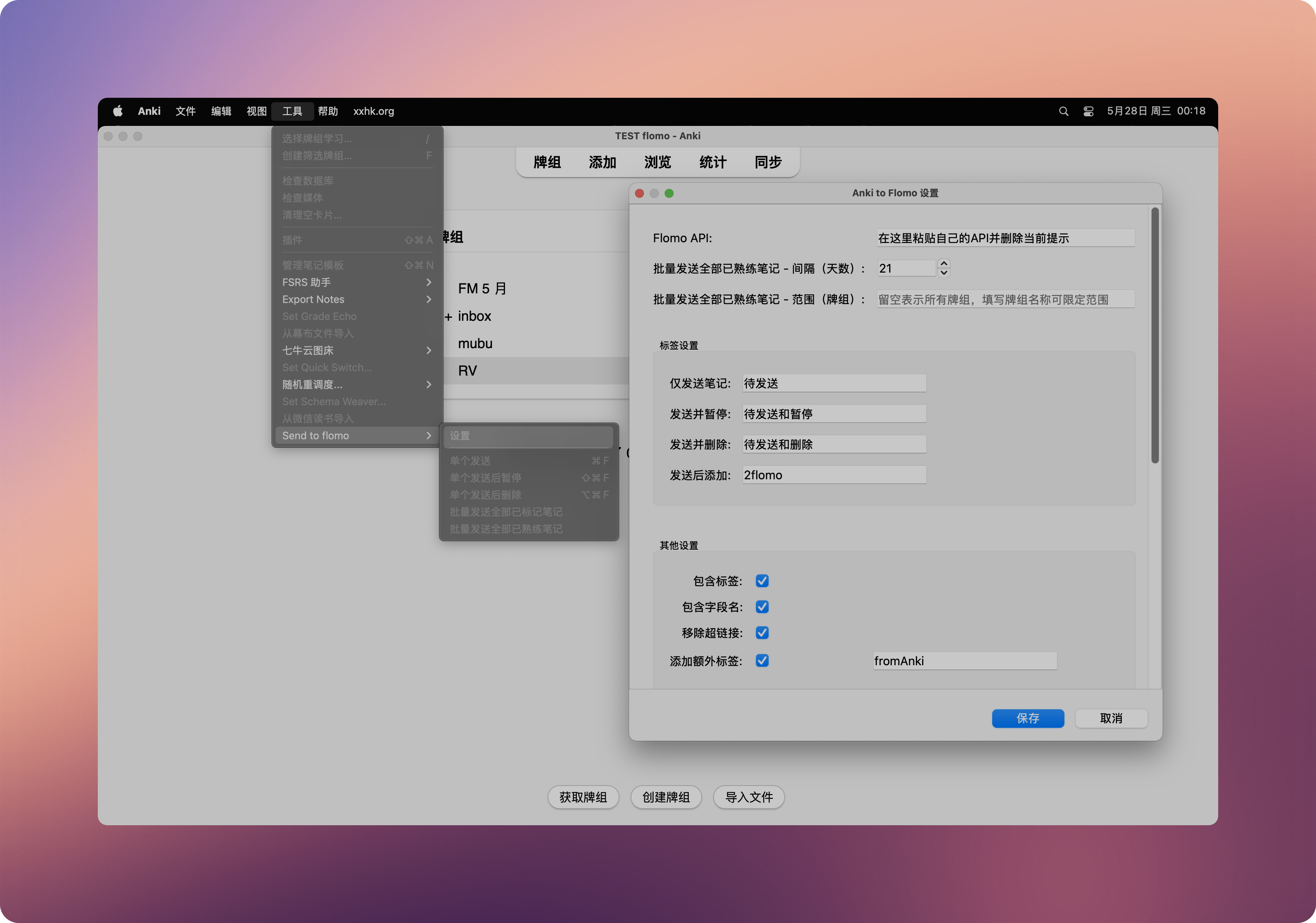Expand the Export Notes submenu arrow

428,299
